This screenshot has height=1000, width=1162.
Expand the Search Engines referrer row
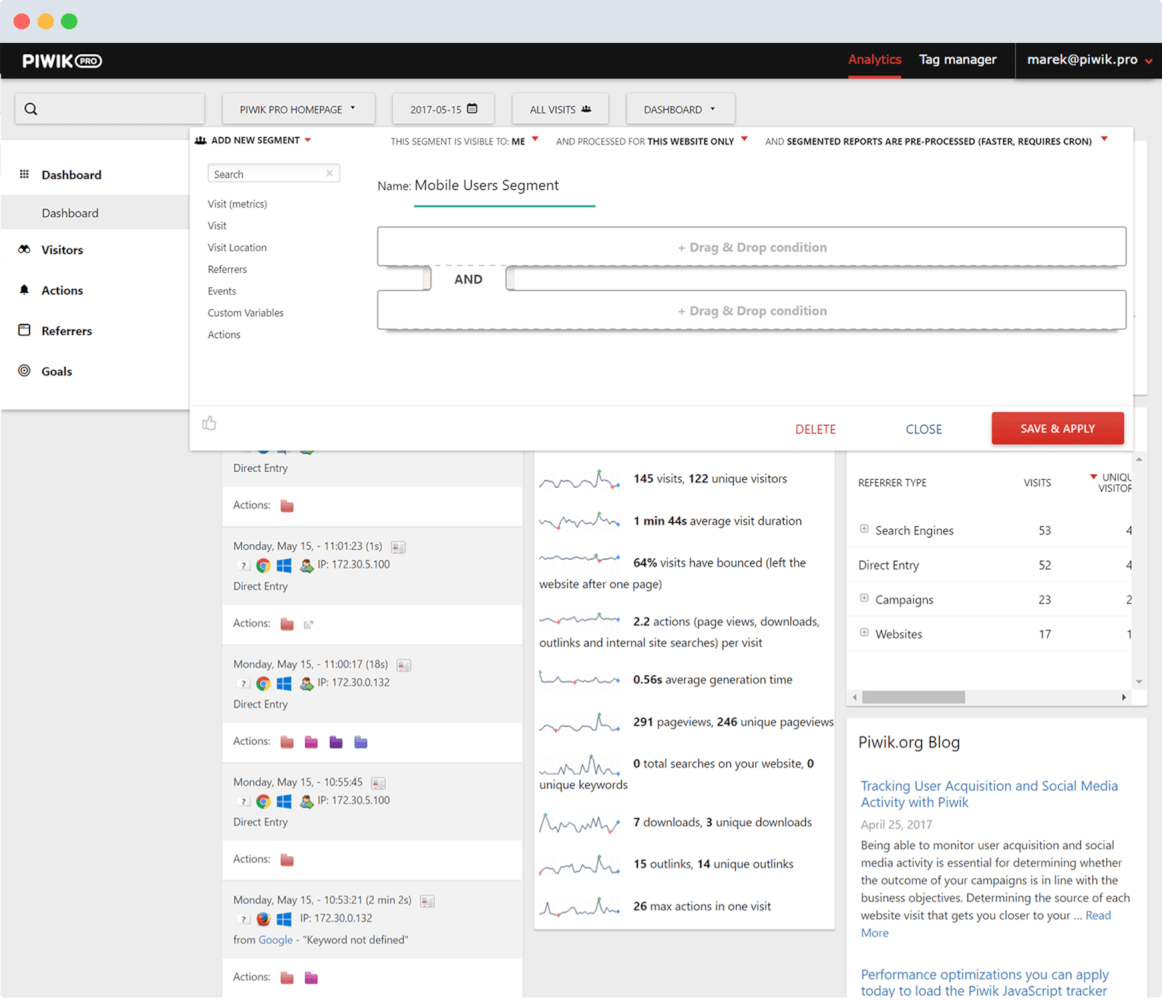click(864, 529)
